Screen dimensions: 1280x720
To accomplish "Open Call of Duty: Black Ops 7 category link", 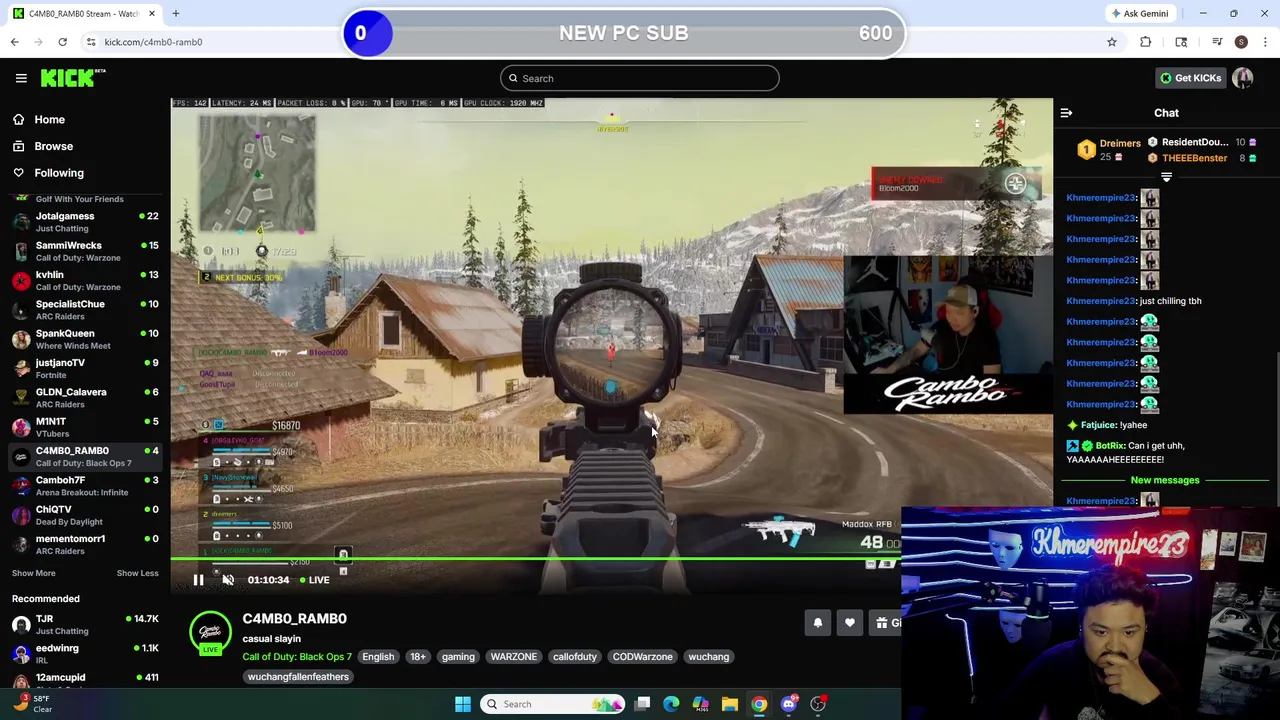I will 297,657.
